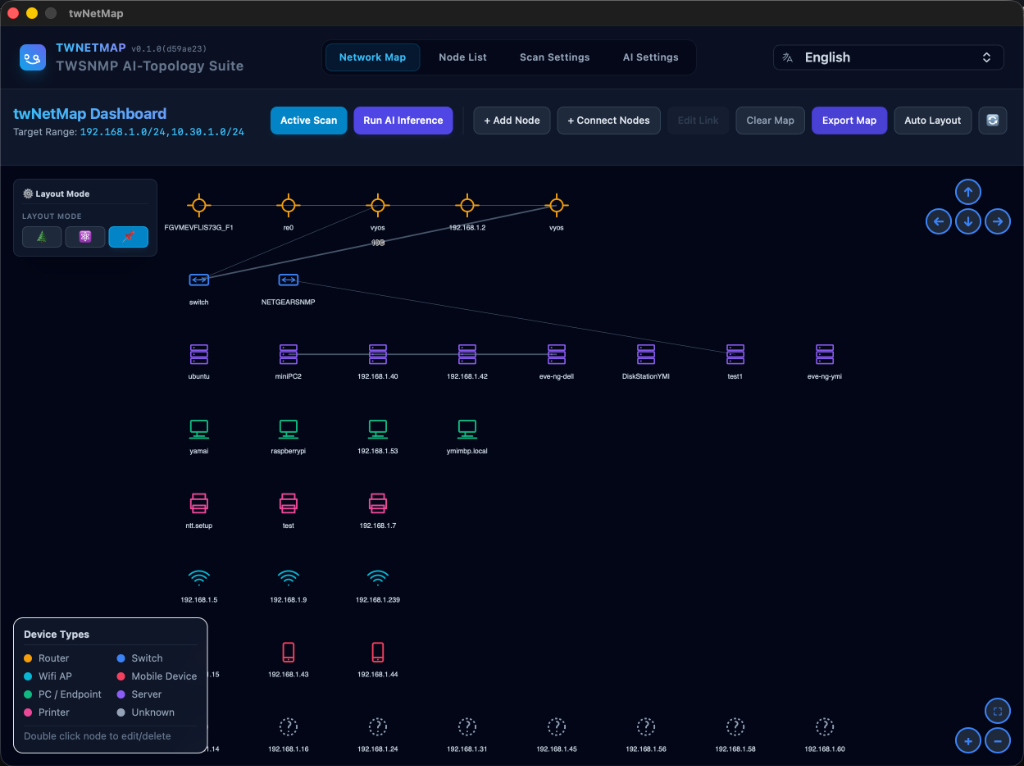Pan the map left with arrow button
The height and width of the screenshot is (766, 1024).
coord(938,221)
